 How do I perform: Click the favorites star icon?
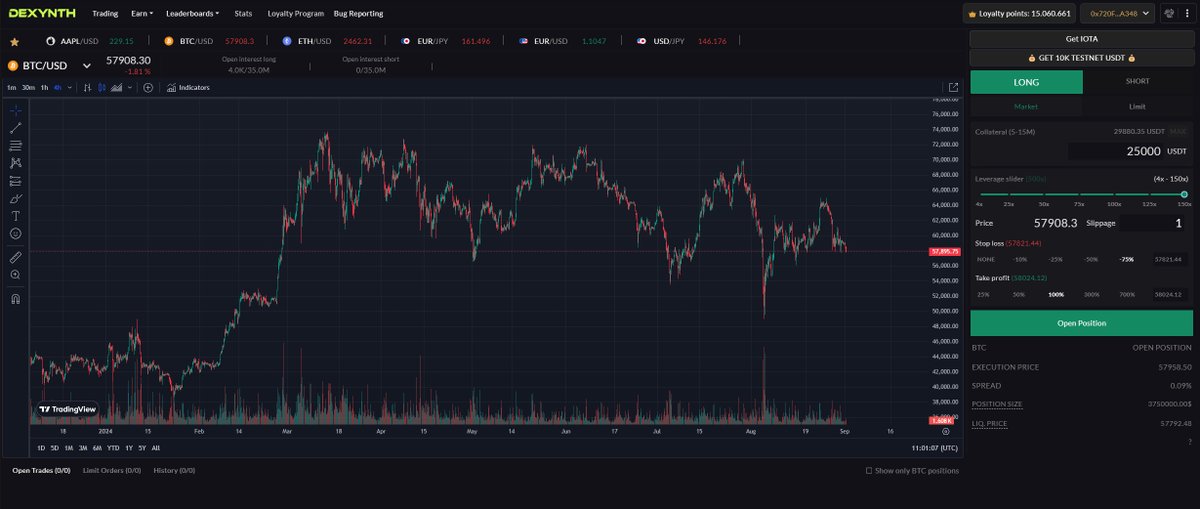coord(14,42)
